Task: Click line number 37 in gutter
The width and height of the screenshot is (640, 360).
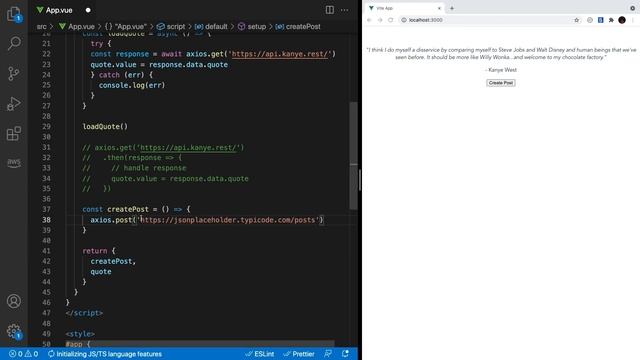Action: point(46,209)
